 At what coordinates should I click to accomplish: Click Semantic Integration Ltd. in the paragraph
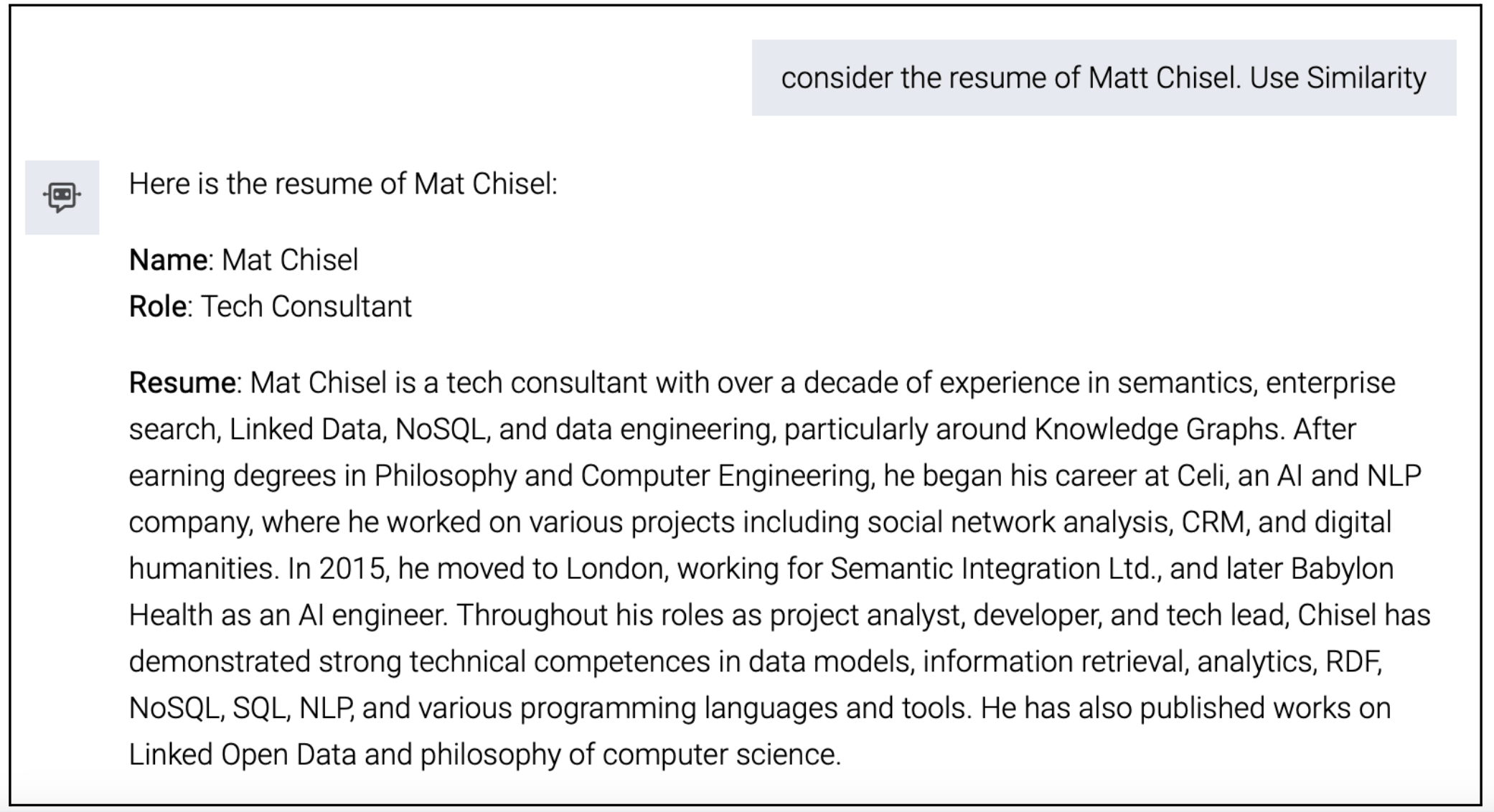[995, 569]
